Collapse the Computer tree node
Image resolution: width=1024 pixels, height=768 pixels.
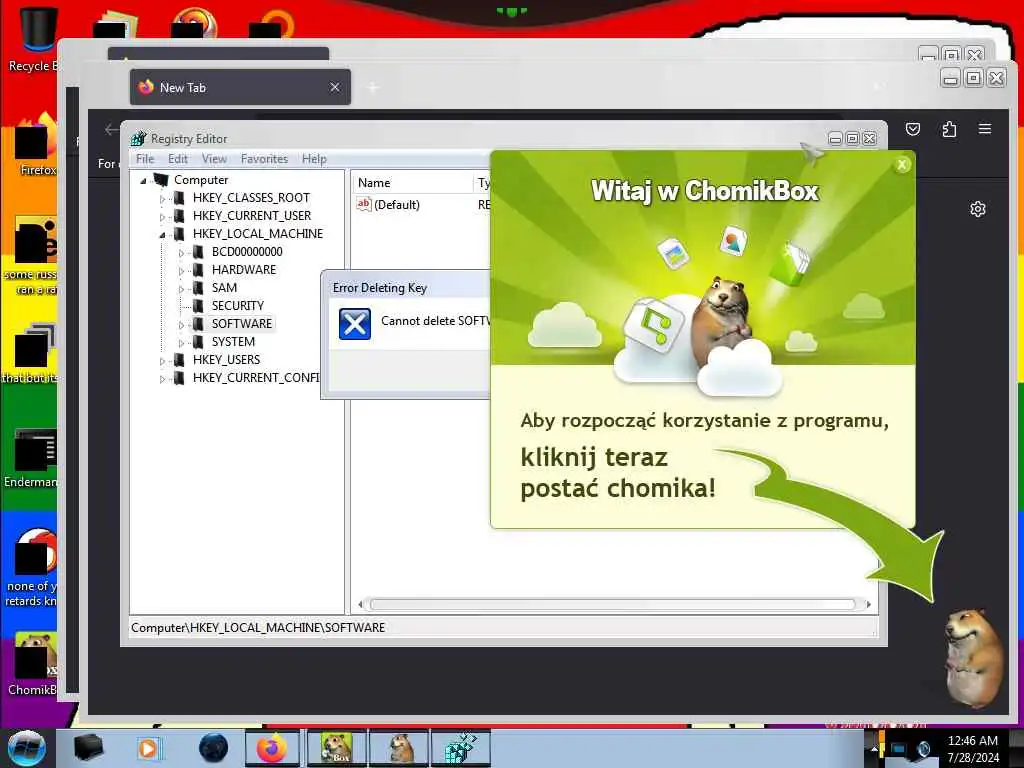tap(143, 181)
